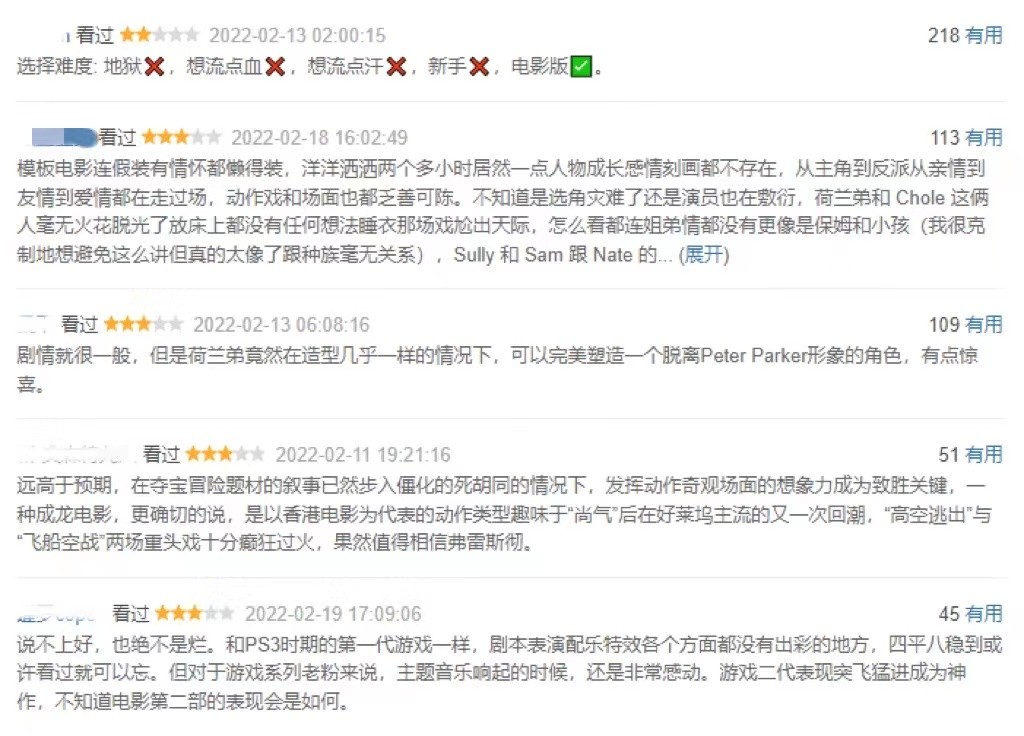
Task: Click the star rating on the 2022-02-18 review
Action: point(182,137)
